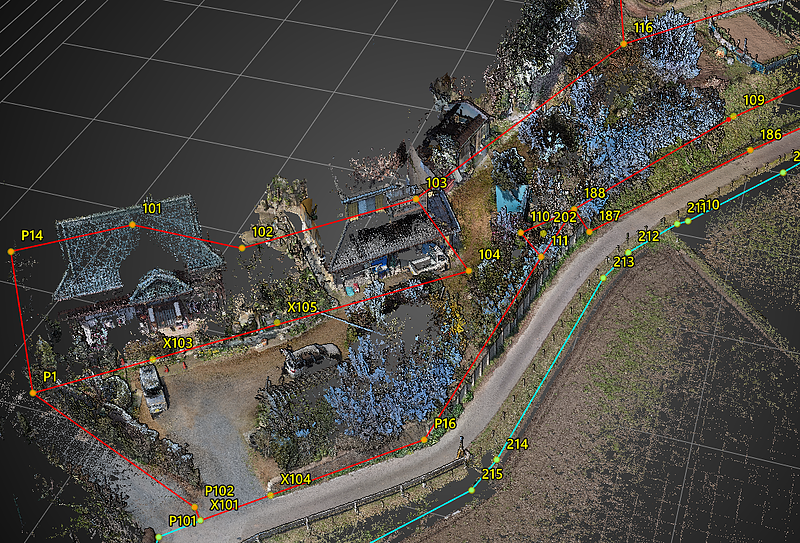
Task: Select the marker labeled 109
Action: 732,116
